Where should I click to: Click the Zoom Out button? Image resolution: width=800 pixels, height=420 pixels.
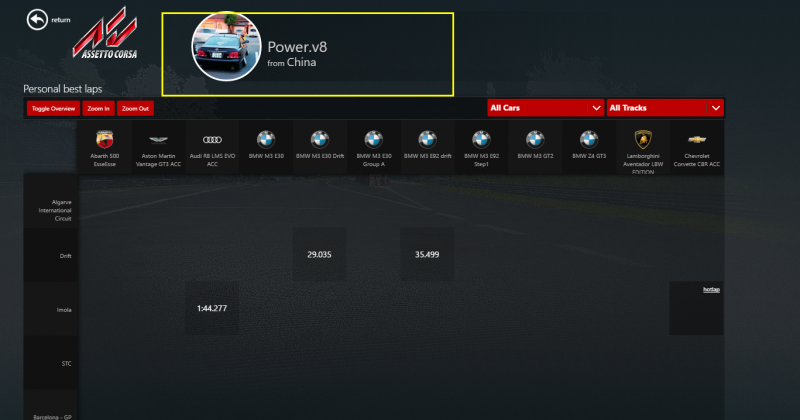pyautogui.click(x=135, y=108)
